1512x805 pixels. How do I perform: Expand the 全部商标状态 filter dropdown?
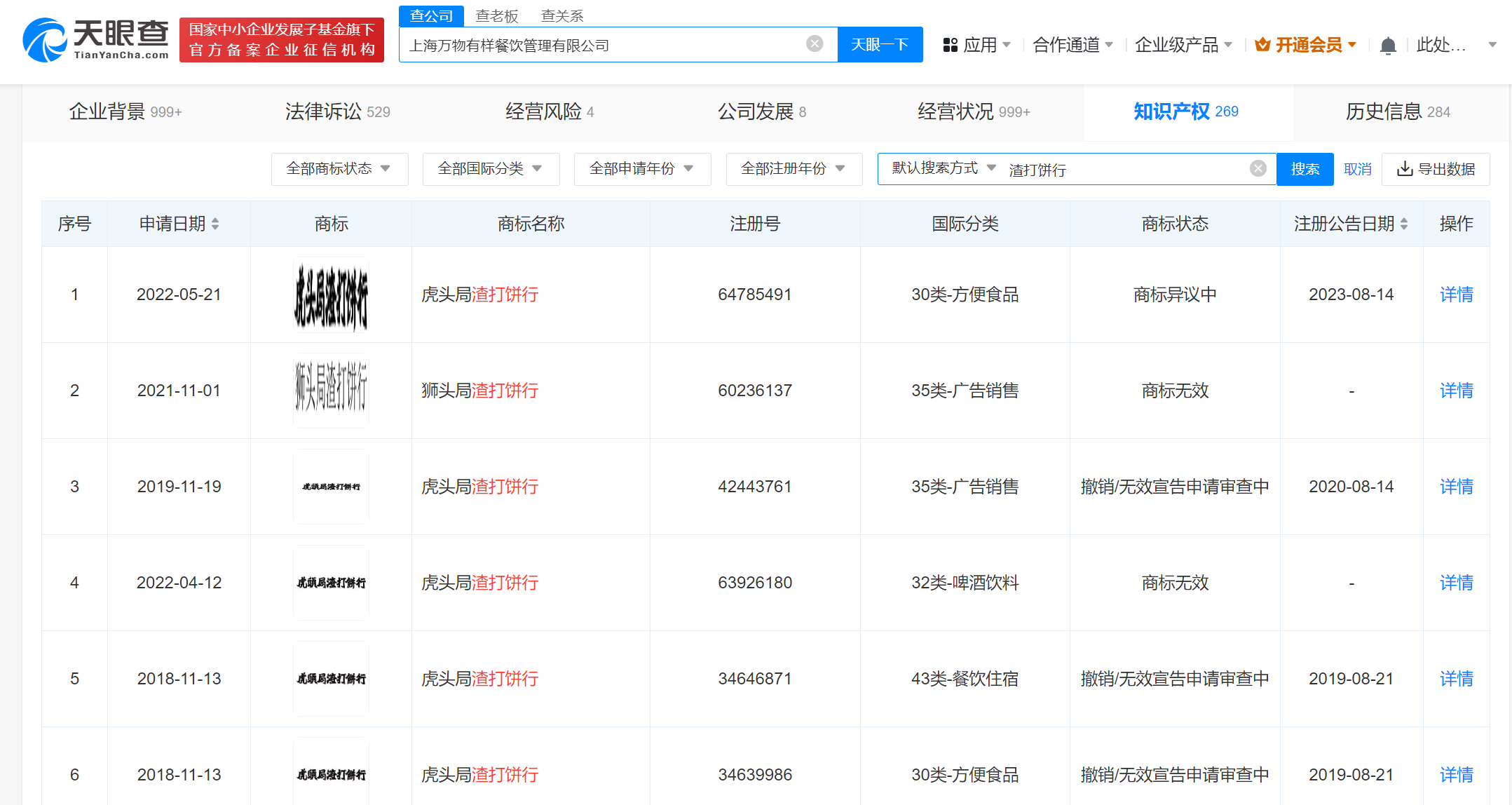[x=339, y=168]
